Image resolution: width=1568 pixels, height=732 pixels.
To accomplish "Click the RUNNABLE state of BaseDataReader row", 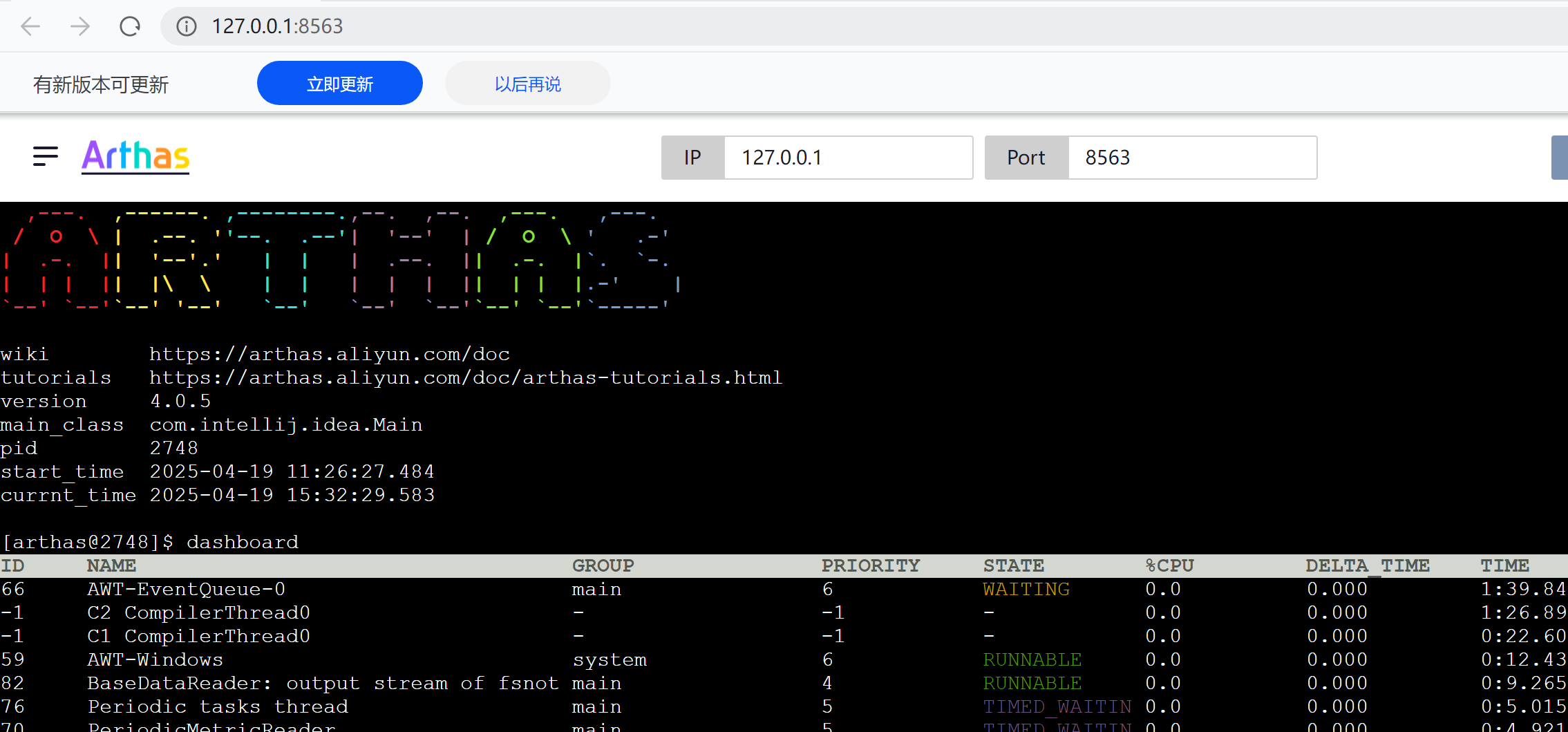I will tap(1032, 683).
